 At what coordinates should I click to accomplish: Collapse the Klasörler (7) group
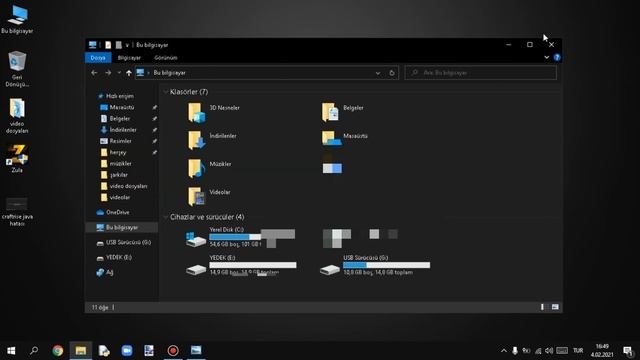coord(166,92)
